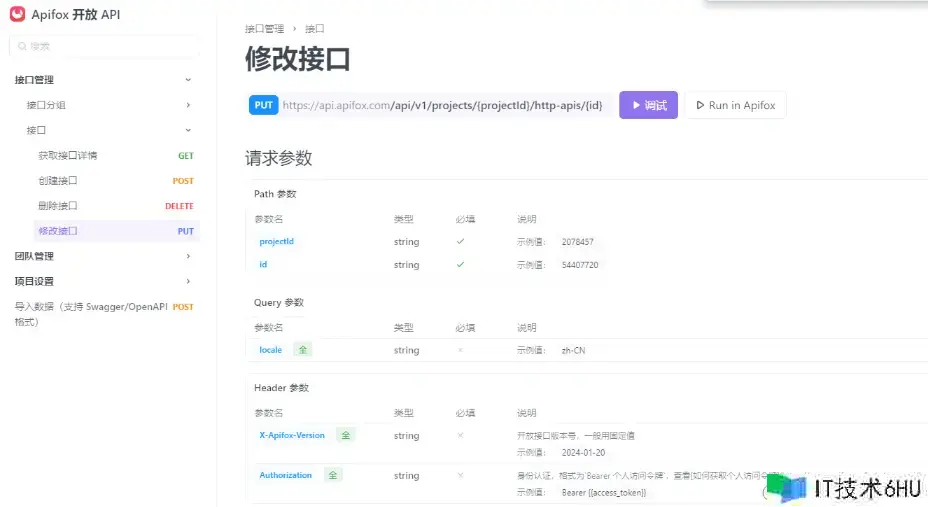Viewport: 928px width, 507px height.
Task: Click the magnifier icon in the search box
Action: point(22,46)
